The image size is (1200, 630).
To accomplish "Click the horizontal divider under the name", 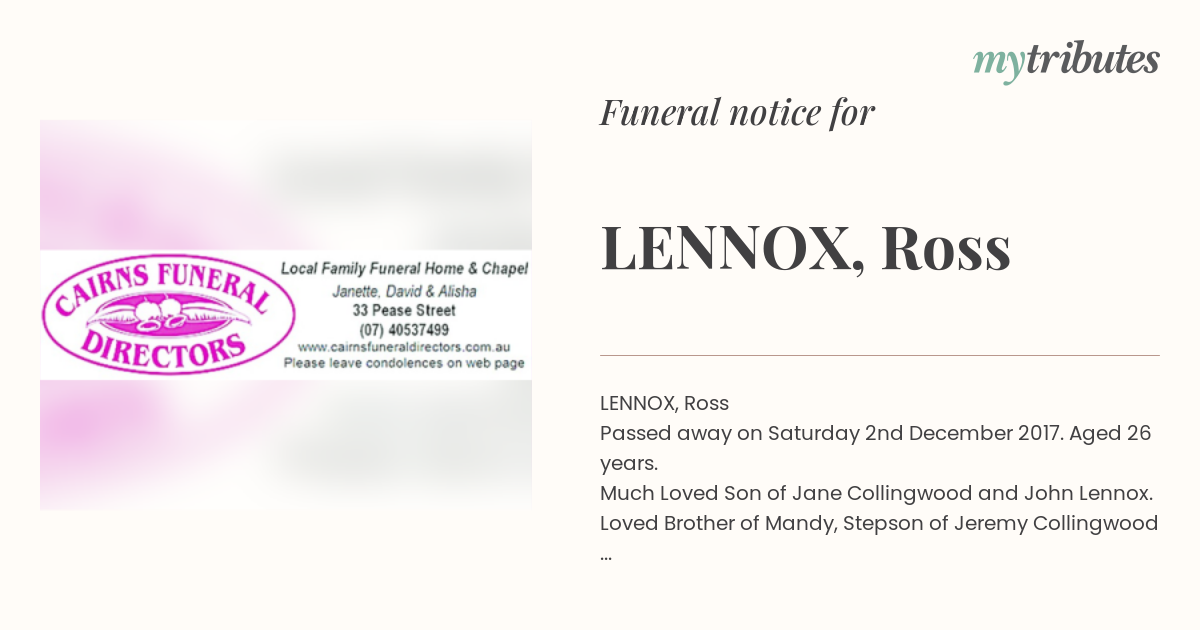I will (880, 355).
